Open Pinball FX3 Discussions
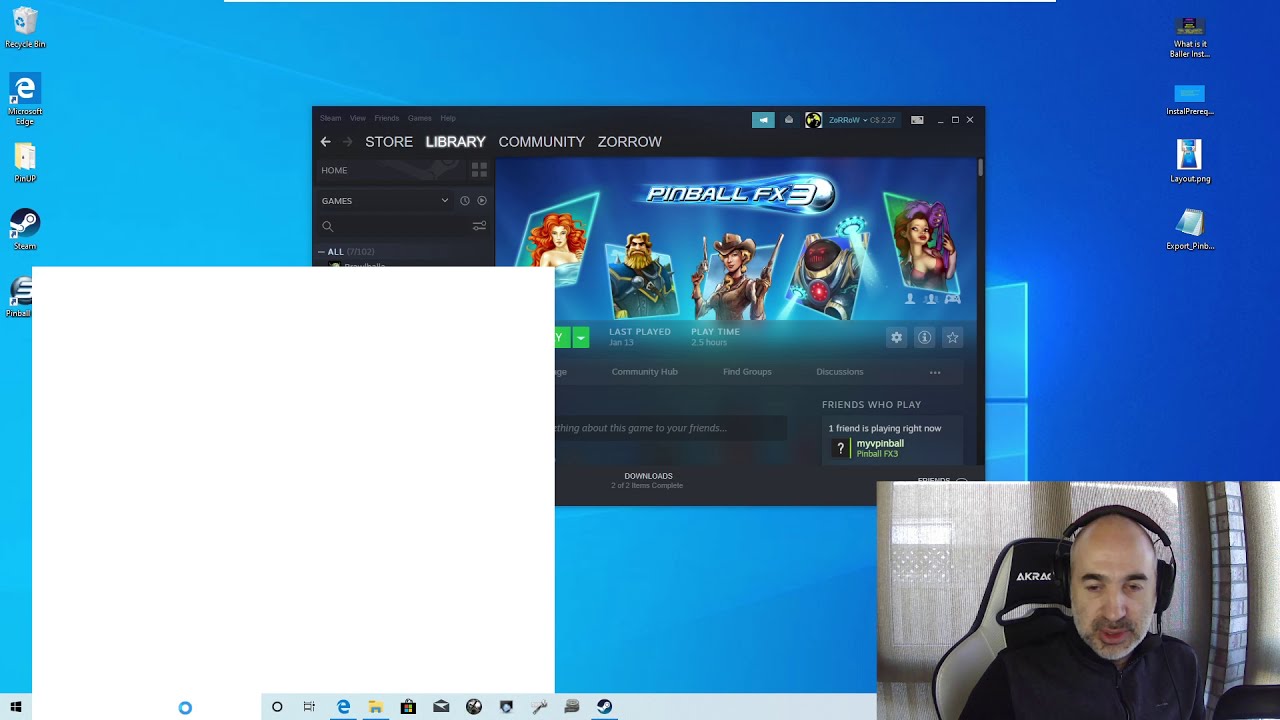The width and height of the screenshot is (1280, 720). point(839,372)
